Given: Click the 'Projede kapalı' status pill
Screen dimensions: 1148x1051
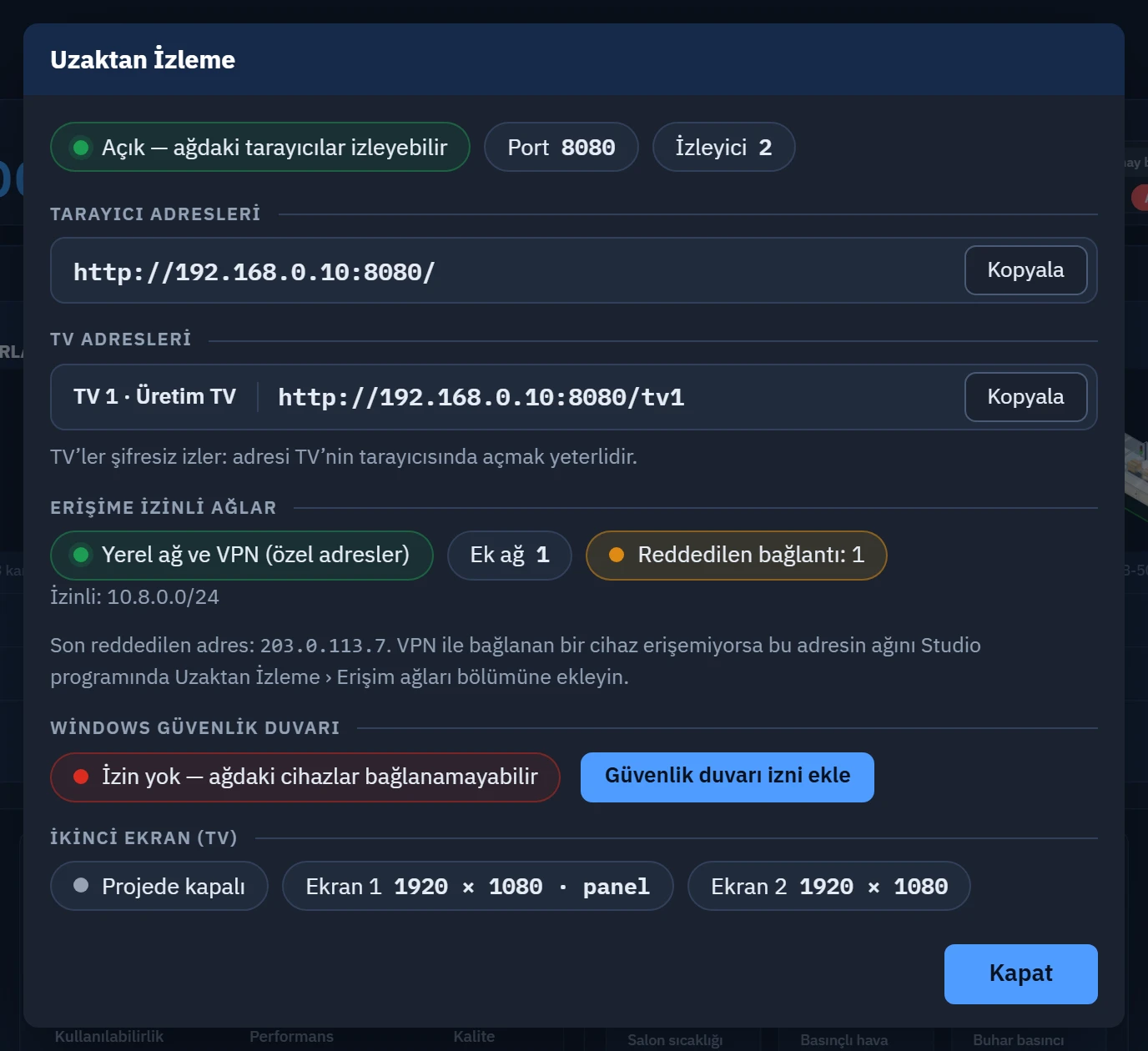Looking at the screenshot, I should 159,886.
